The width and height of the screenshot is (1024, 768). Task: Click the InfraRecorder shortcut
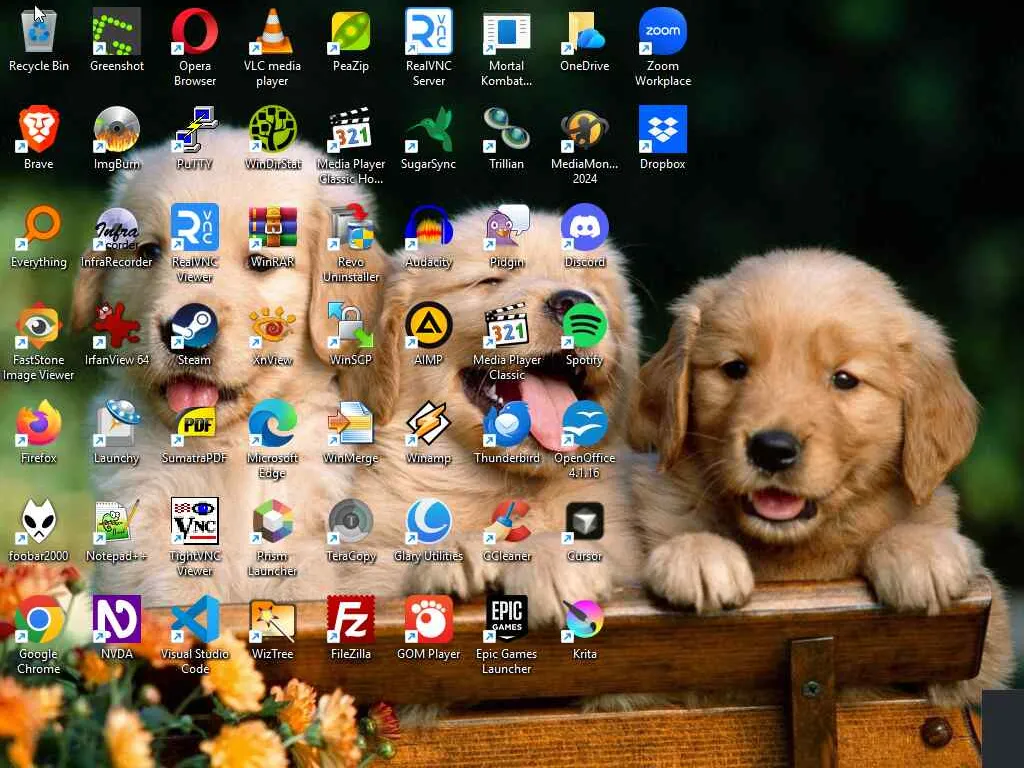(x=116, y=227)
